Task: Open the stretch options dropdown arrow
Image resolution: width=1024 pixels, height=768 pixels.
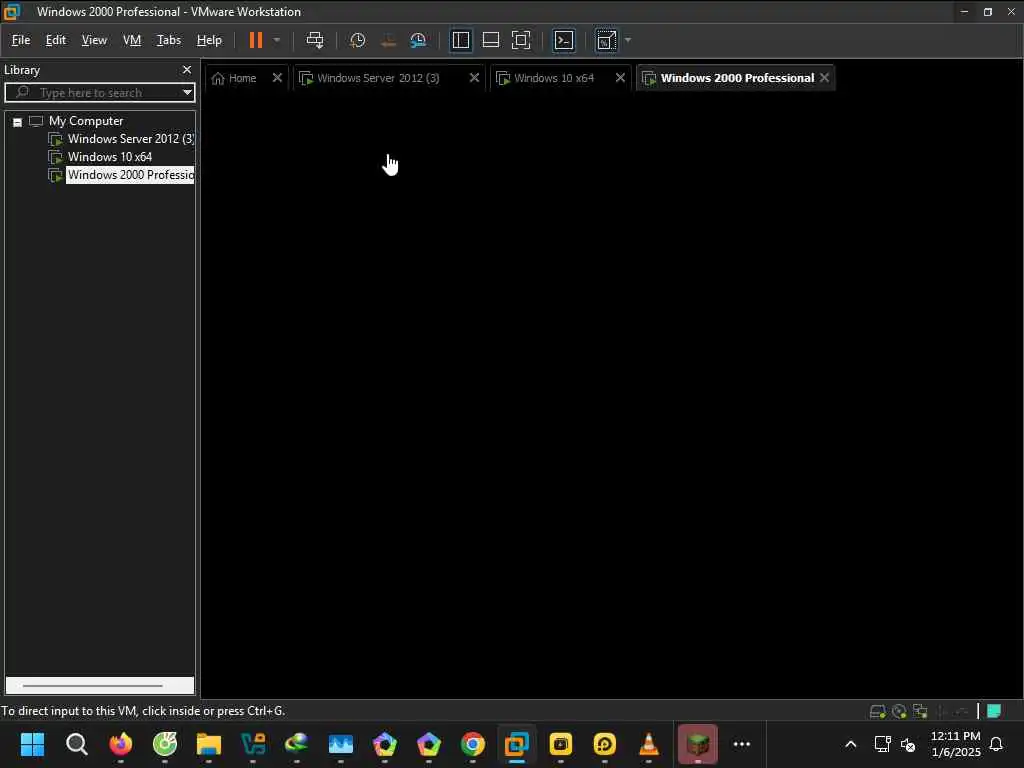Action: (x=628, y=40)
